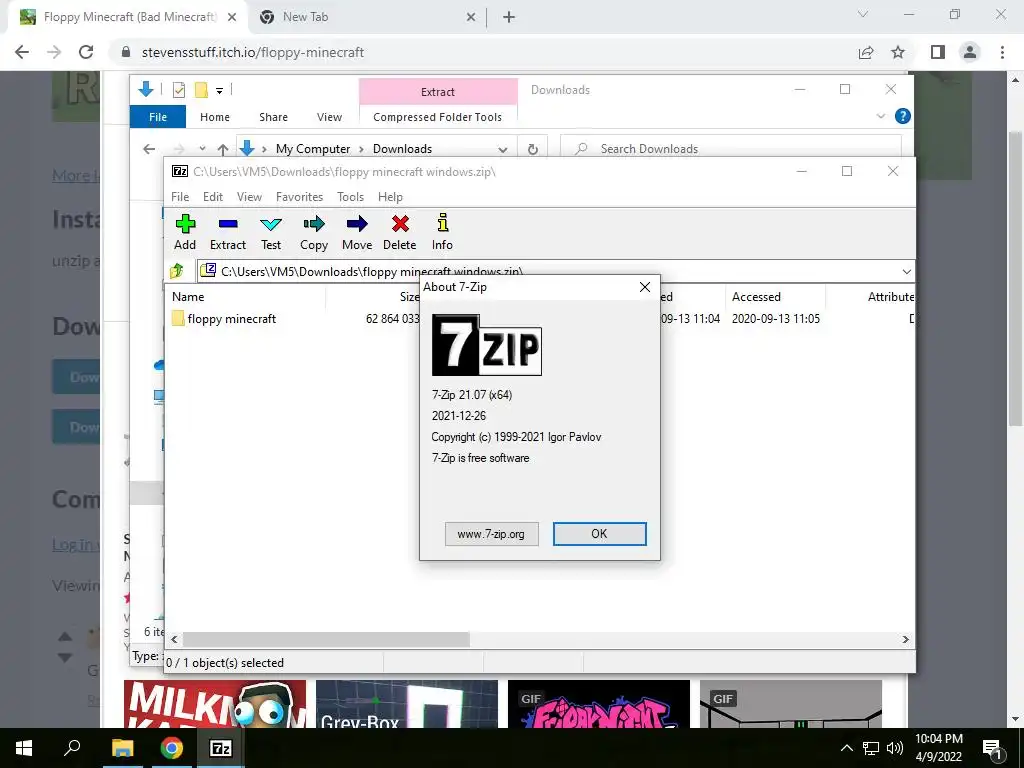Open the www.7-zip.org website button
Image resolution: width=1024 pixels, height=768 pixels.
click(491, 534)
